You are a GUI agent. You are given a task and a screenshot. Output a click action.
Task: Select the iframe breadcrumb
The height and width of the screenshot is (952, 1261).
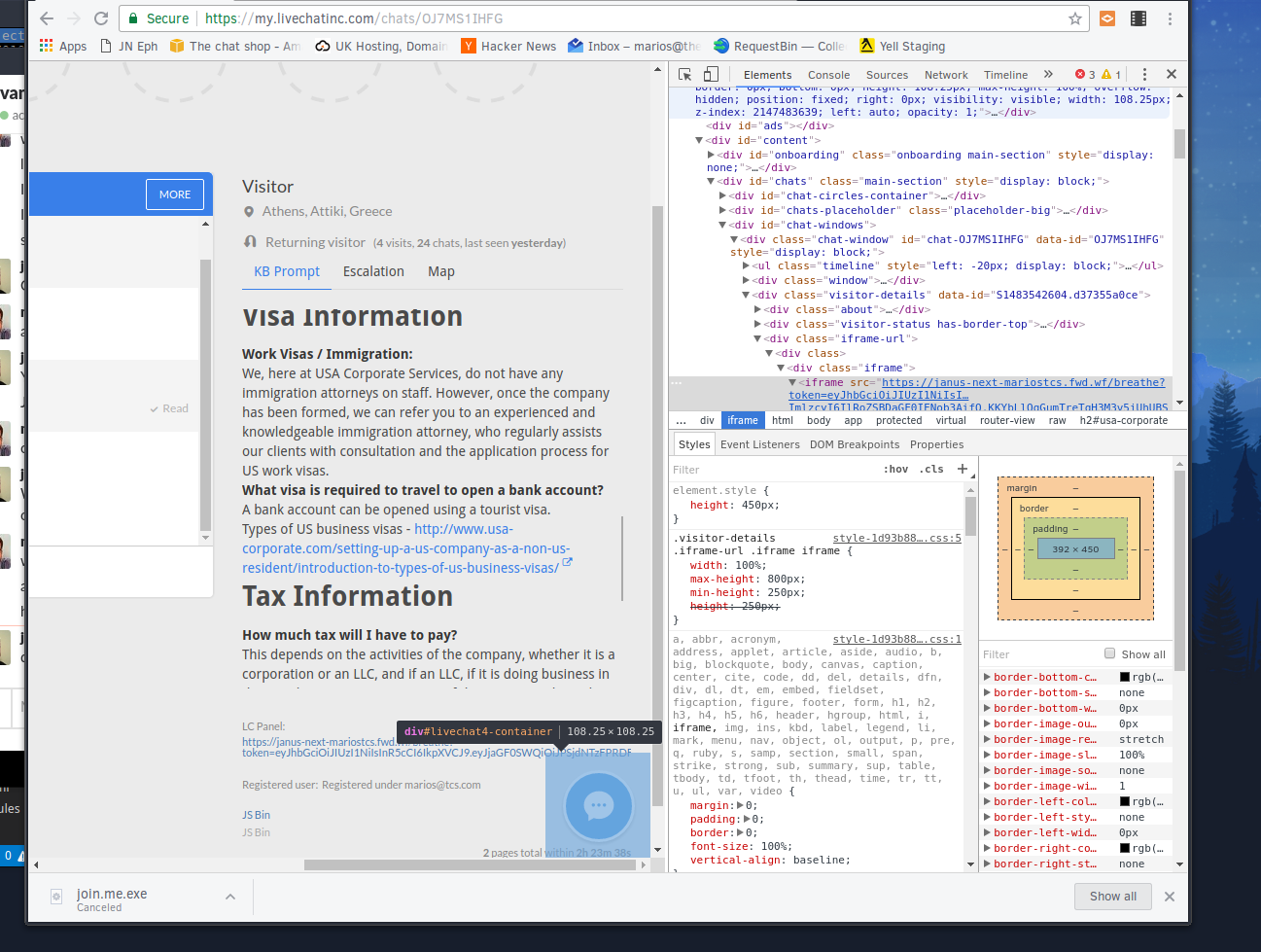743,420
